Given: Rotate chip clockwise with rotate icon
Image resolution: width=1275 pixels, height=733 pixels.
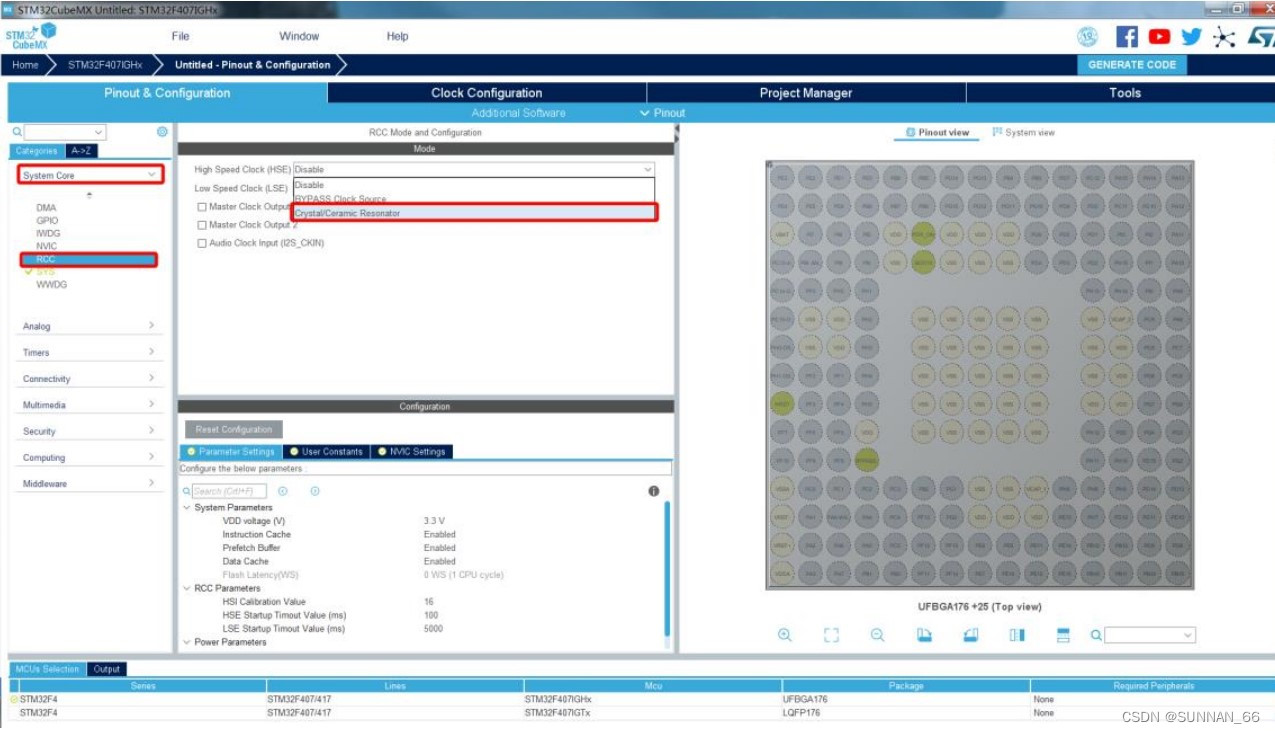Looking at the screenshot, I should 925,635.
